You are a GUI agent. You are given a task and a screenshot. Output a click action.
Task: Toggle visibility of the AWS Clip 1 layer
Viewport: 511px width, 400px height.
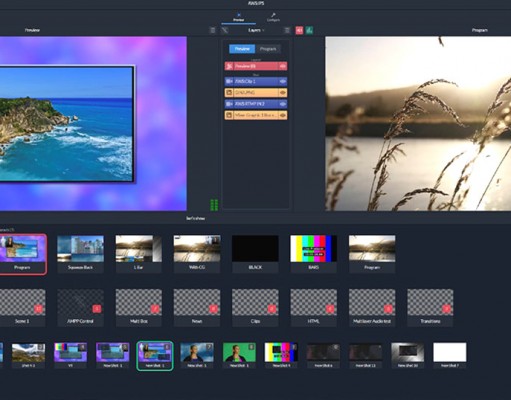283,81
